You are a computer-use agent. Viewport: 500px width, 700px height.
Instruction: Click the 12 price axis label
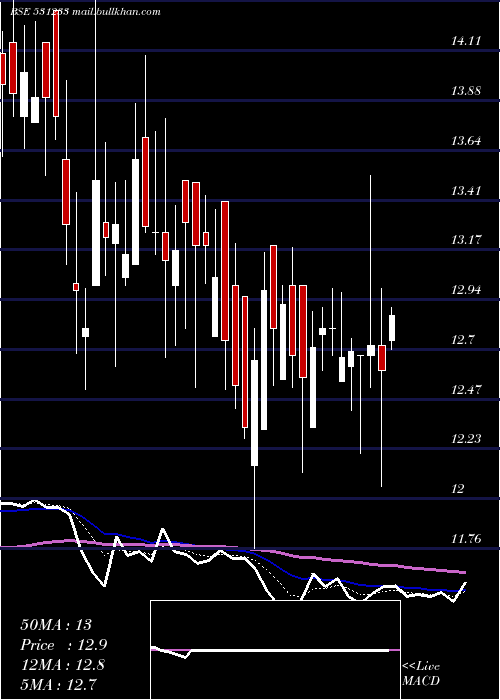[458, 489]
